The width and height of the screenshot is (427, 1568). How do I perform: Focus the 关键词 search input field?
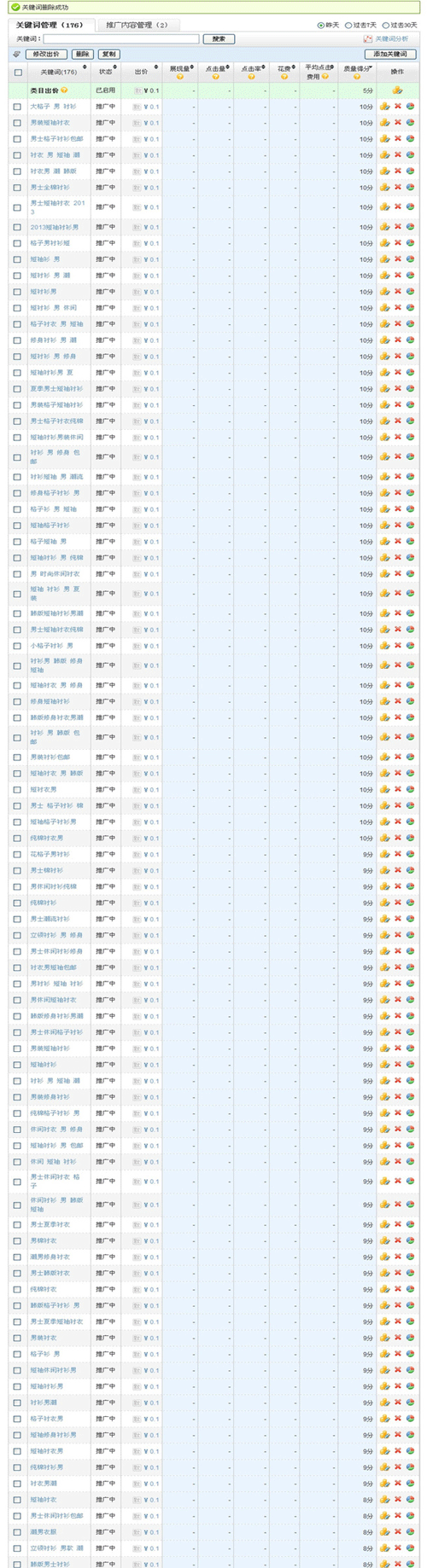click(x=121, y=39)
